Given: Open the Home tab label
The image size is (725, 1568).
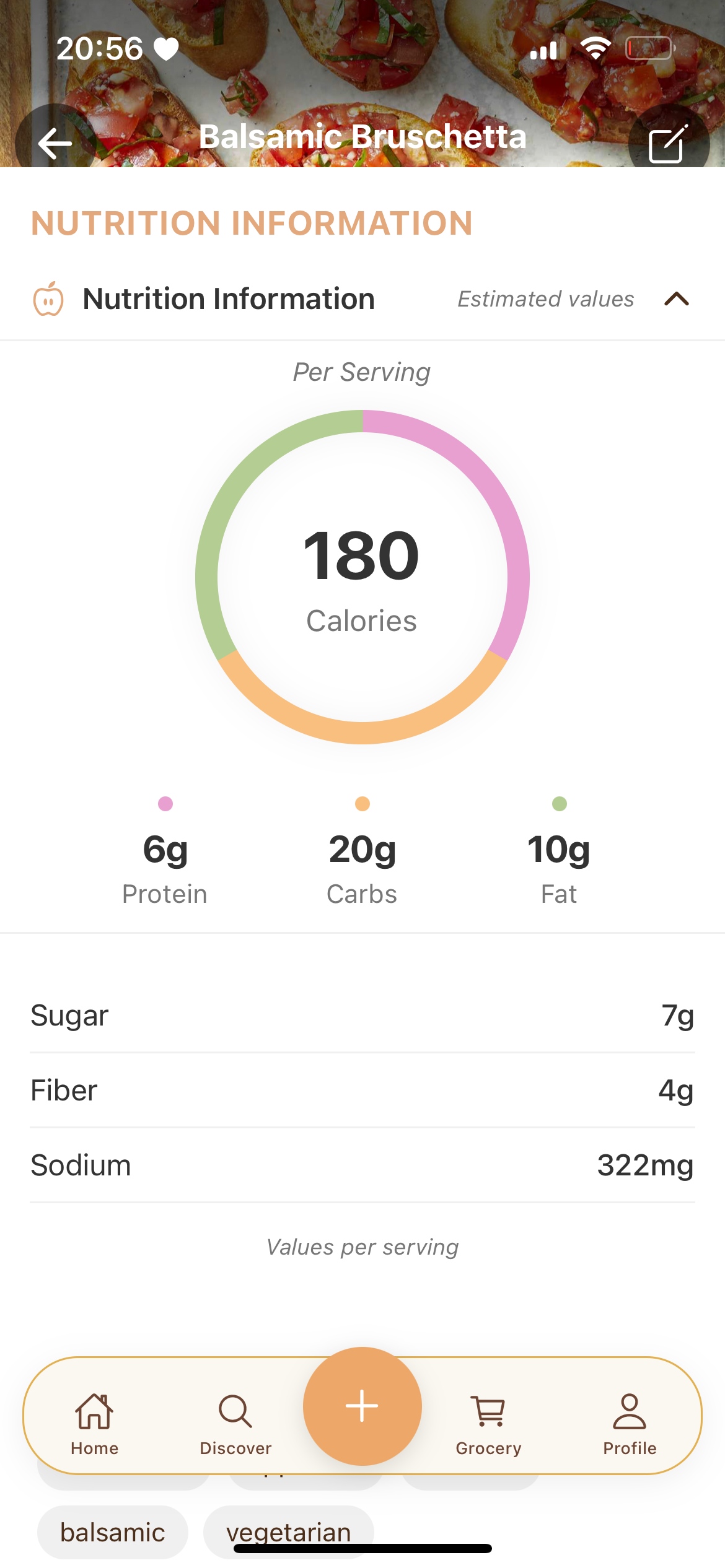Looking at the screenshot, I should 94,1448.
